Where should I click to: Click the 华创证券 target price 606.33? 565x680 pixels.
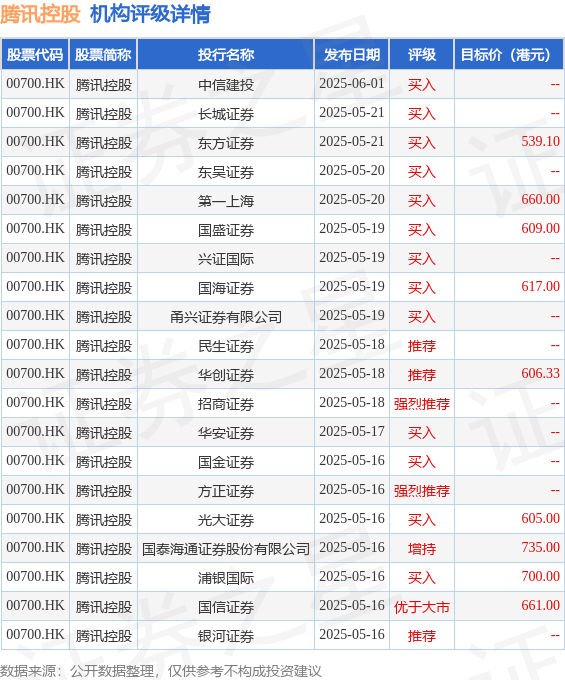(540, 373)
